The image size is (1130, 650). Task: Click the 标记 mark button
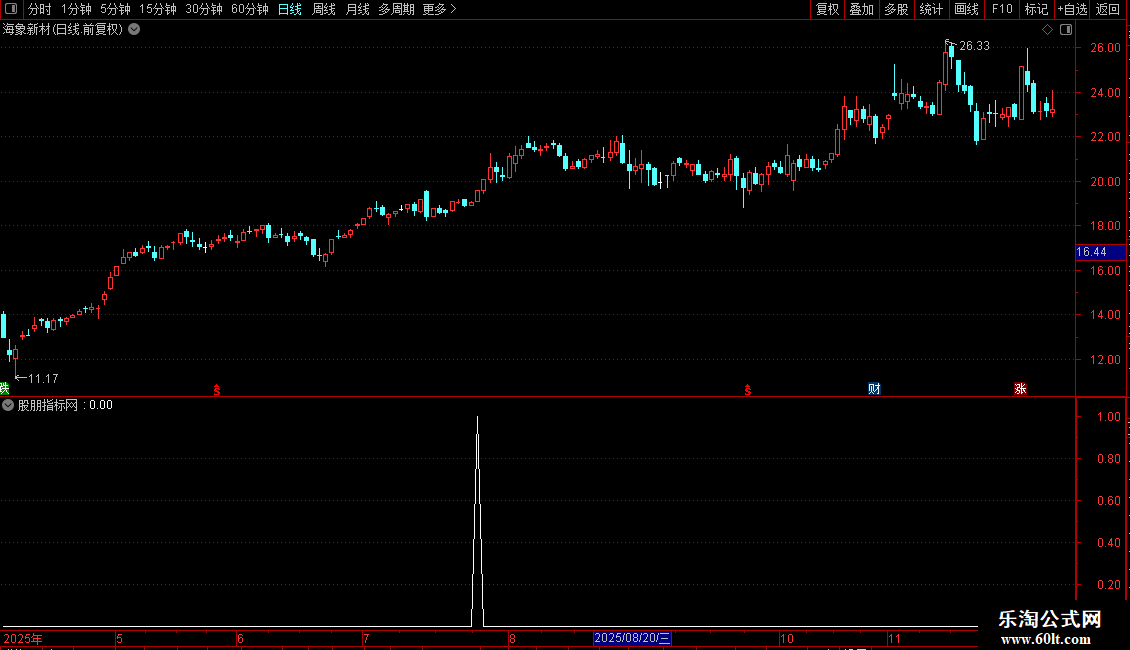1036,9
